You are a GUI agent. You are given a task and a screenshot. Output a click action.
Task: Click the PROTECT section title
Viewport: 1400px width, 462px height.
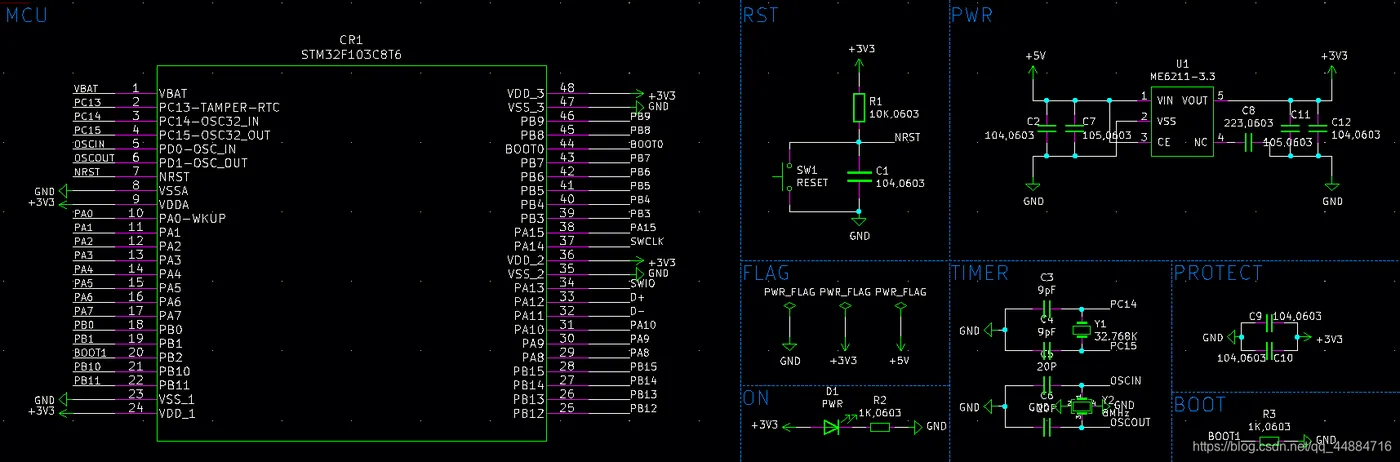point(1218,273)
